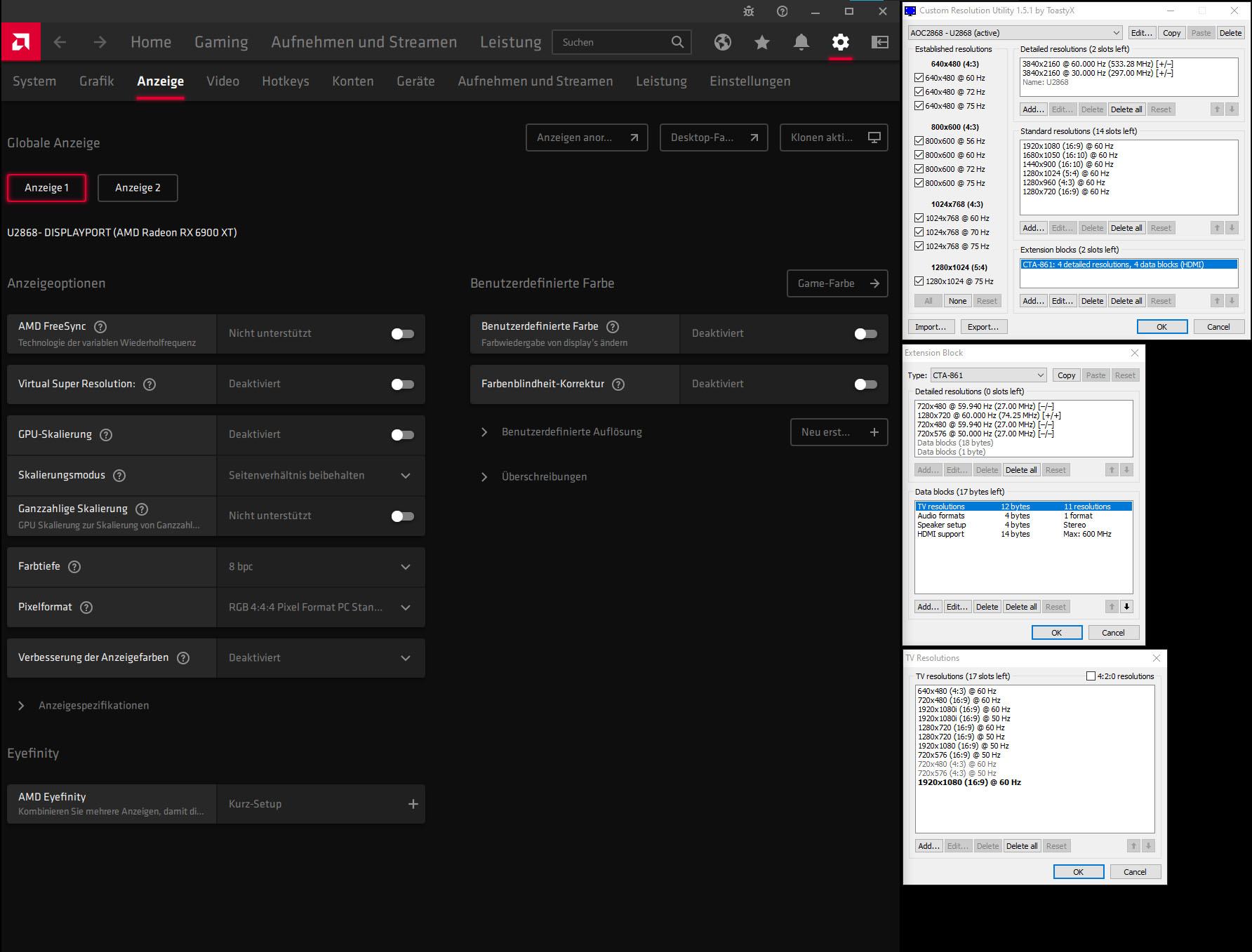The height and width of the screenshot is (952, 1252).
Task: Show Farbtiefe help icon
Action: (74, 567)
